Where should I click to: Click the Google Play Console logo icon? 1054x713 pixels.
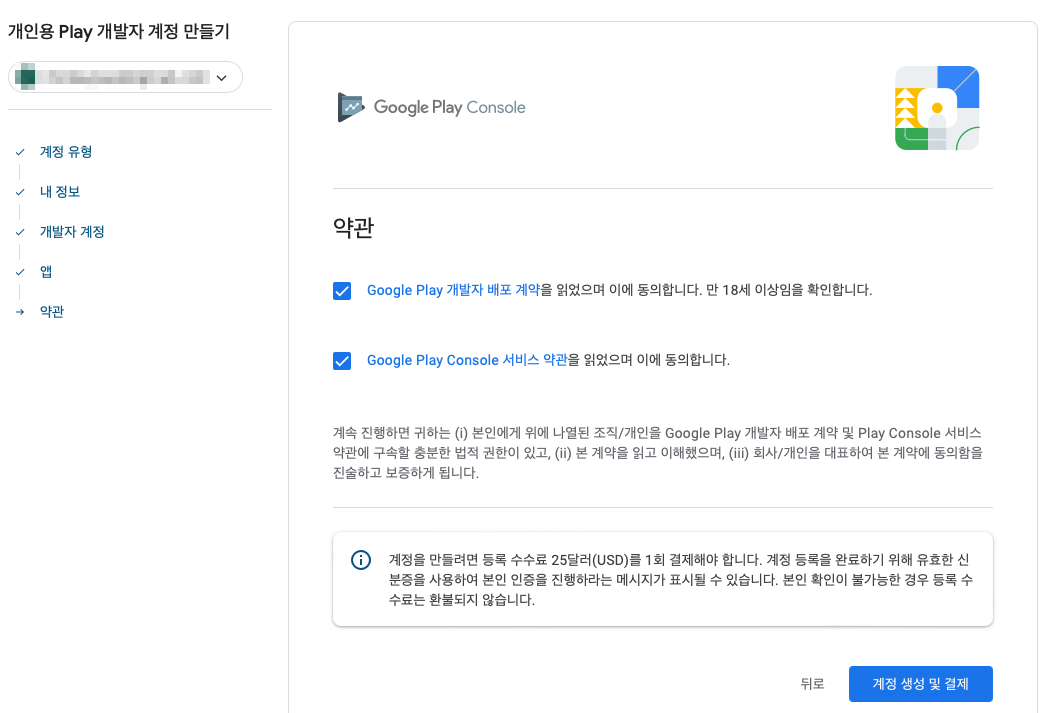pyautogui.click(x=350, y=108)
